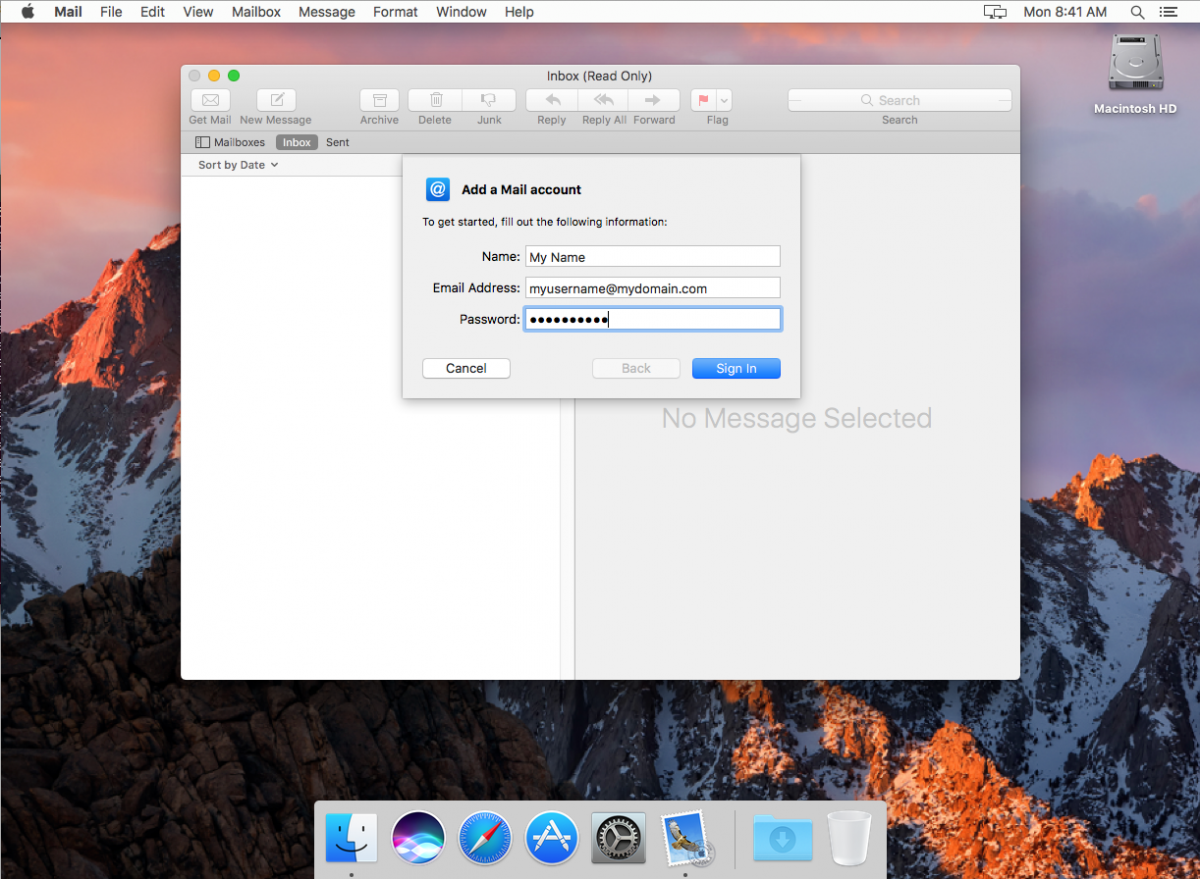Click the 'Add a Mail account' heading
The width and height of the screenshot is (1200, 879).
point(521,189)
